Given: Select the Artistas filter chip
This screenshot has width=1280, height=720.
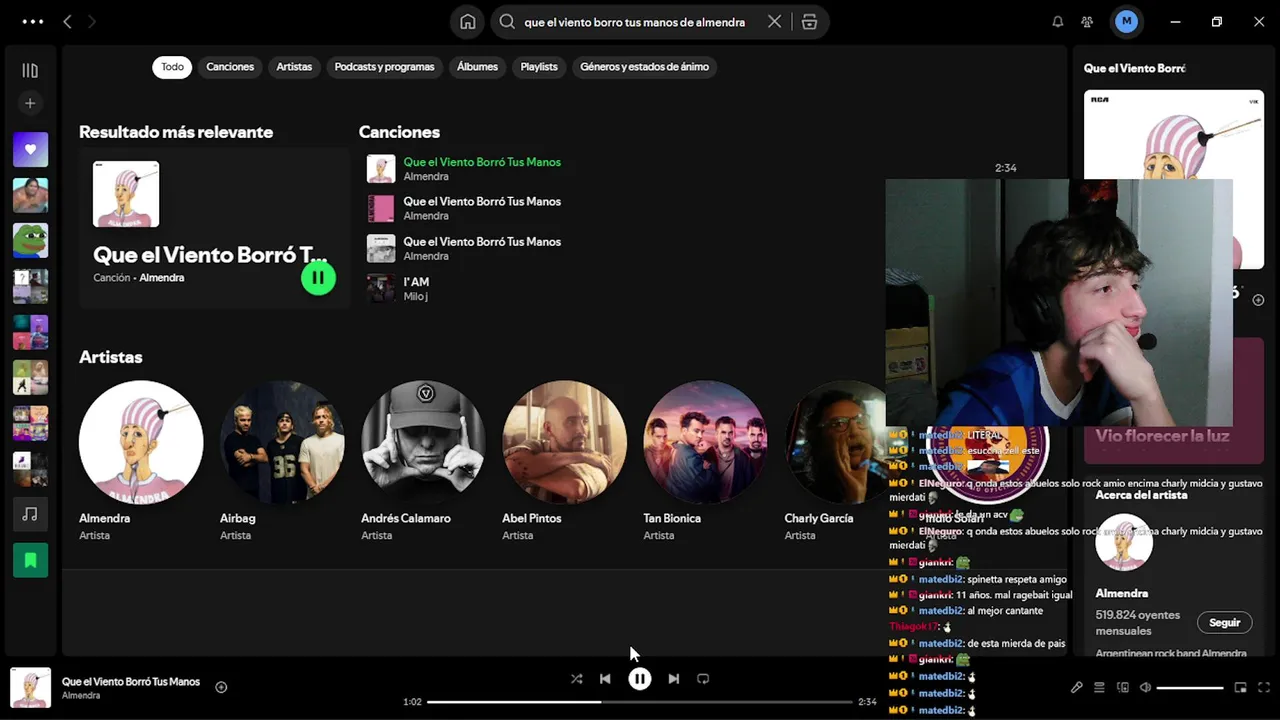Looking at the screenshot, I should pos(294,67).
